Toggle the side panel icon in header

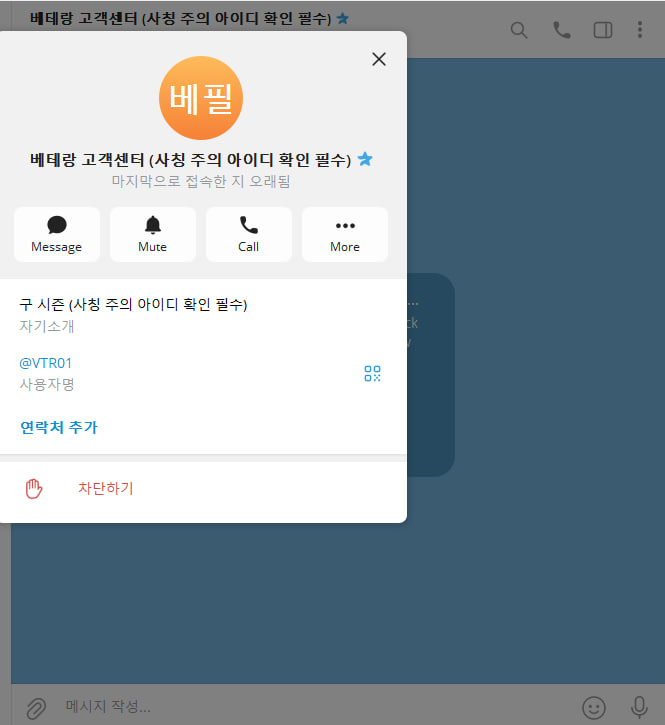pos(602,30)
